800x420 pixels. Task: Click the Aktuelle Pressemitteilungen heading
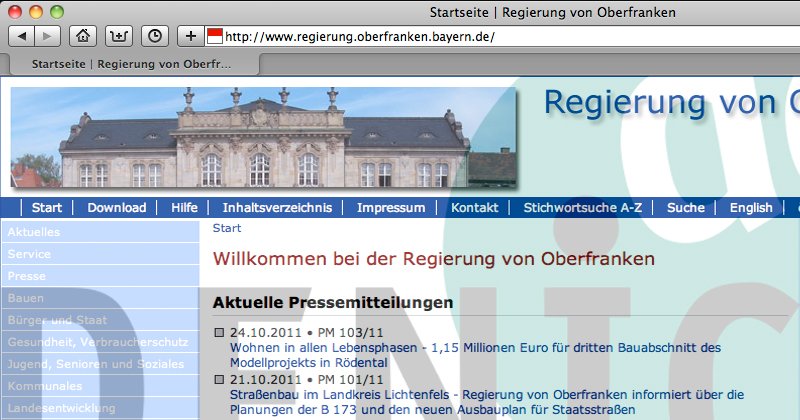[333, 302]
